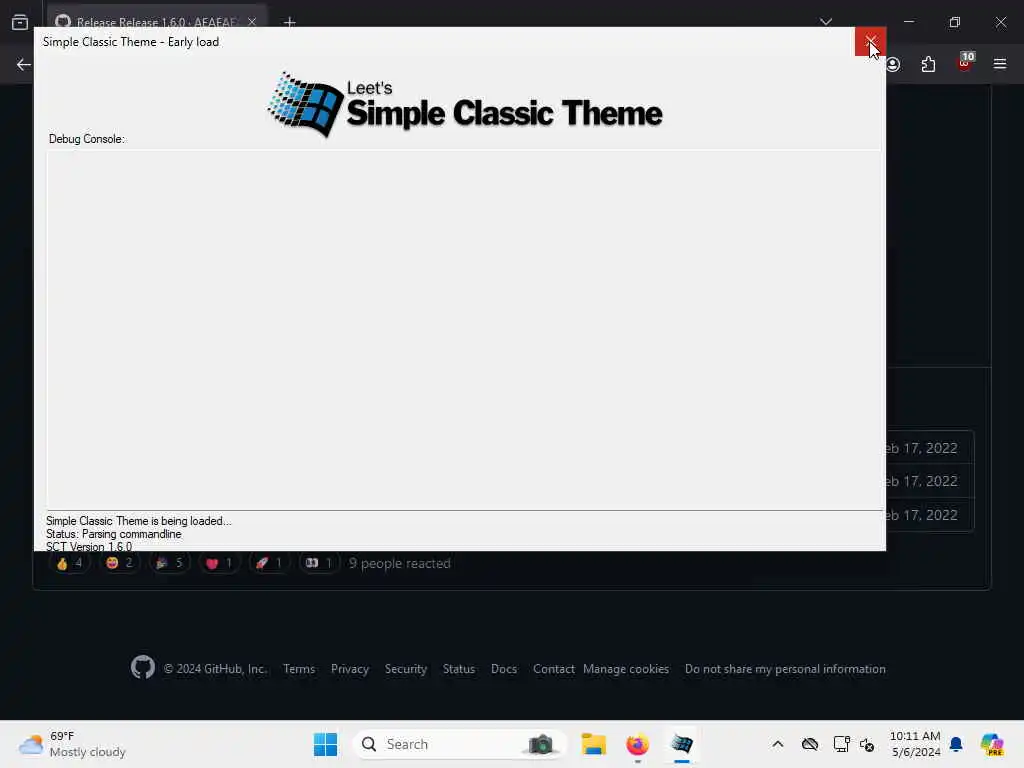Open the Contact footer link
The image size is (1024, 768).
point(554,669)
